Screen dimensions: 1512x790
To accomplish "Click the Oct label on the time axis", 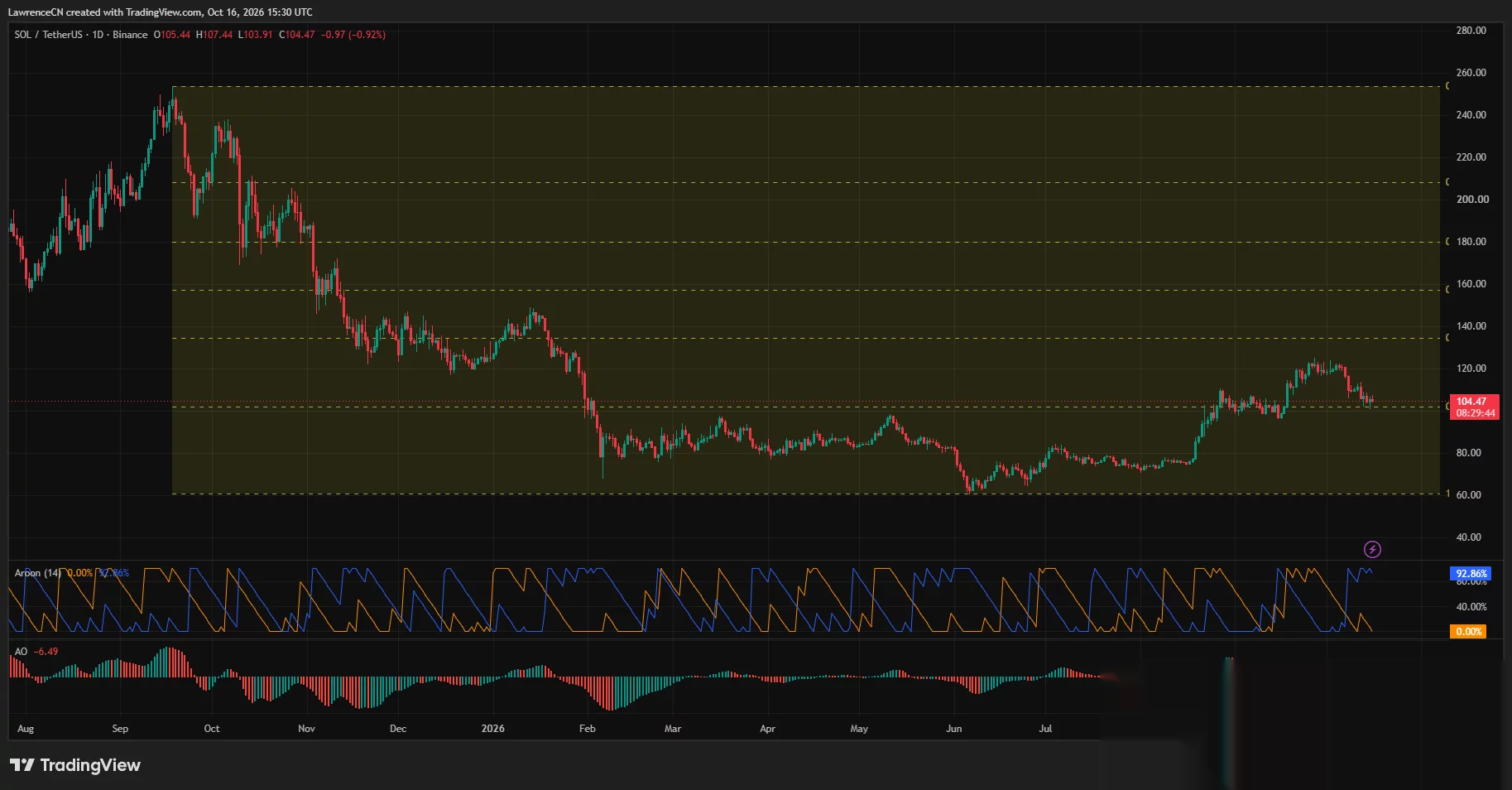I will (x=212, y=729).
